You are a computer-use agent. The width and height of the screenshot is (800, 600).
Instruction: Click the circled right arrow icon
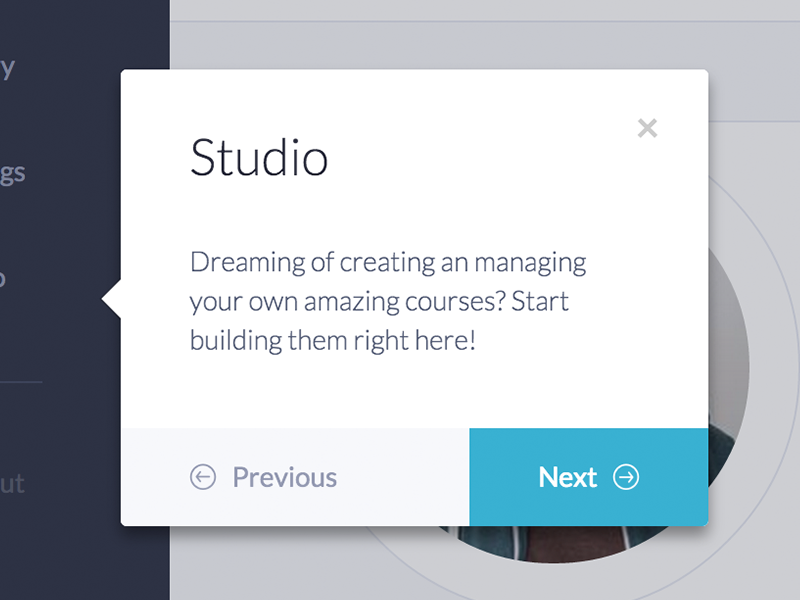626,478
